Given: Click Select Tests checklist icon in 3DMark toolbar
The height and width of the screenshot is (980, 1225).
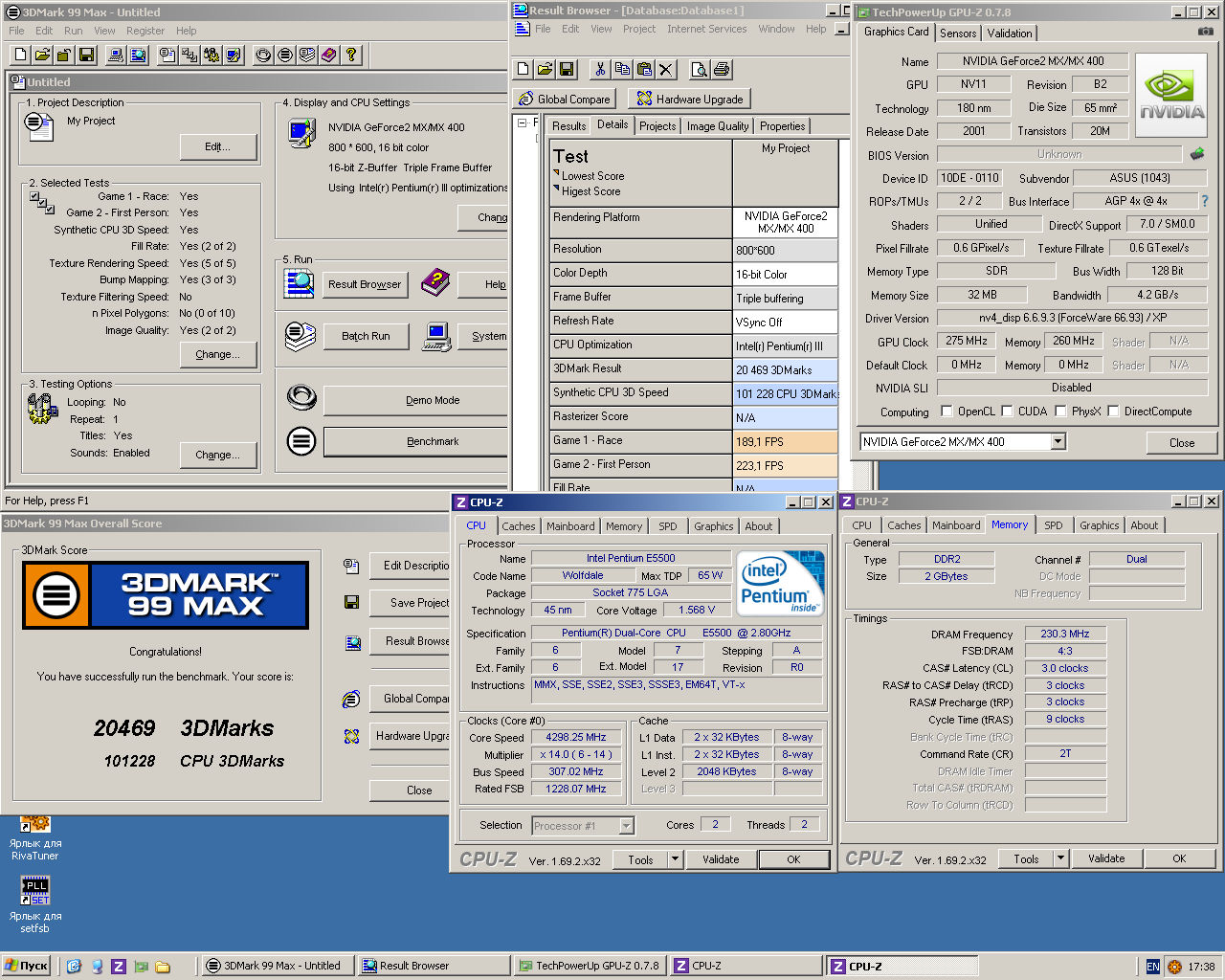Looking at the screenshot, I should tap(189, 55).
